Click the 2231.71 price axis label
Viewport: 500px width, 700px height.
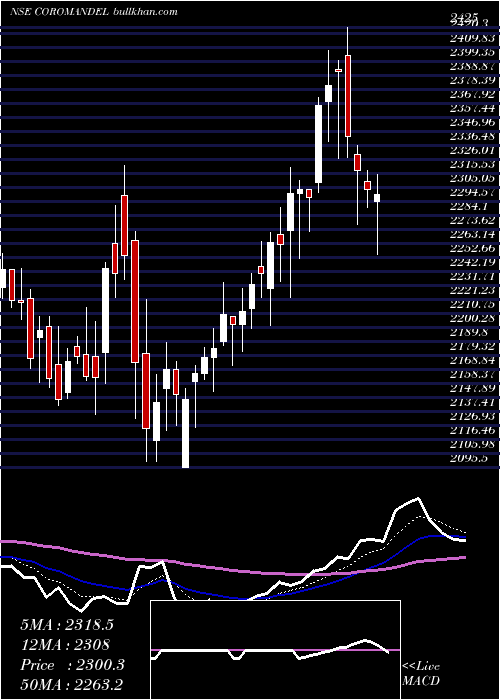pyautogui.click(x=473, y=276)
